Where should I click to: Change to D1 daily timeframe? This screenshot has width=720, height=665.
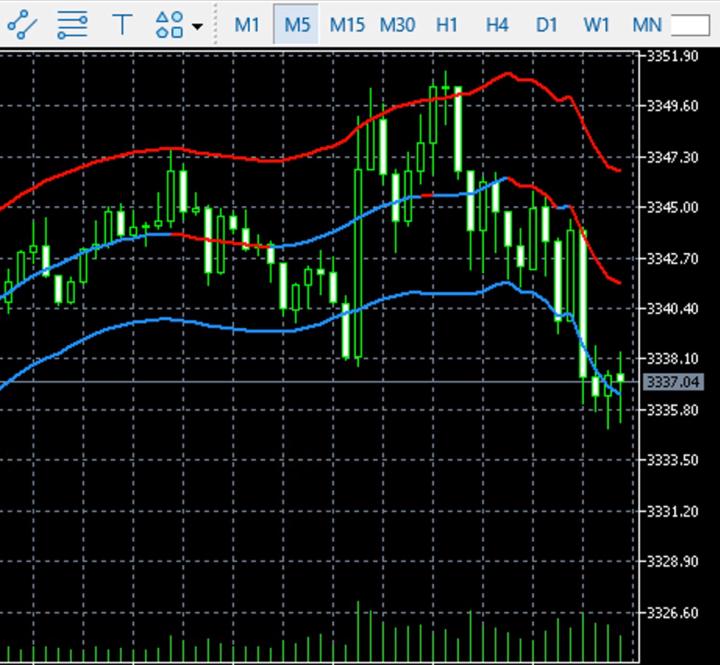[546, 24]
